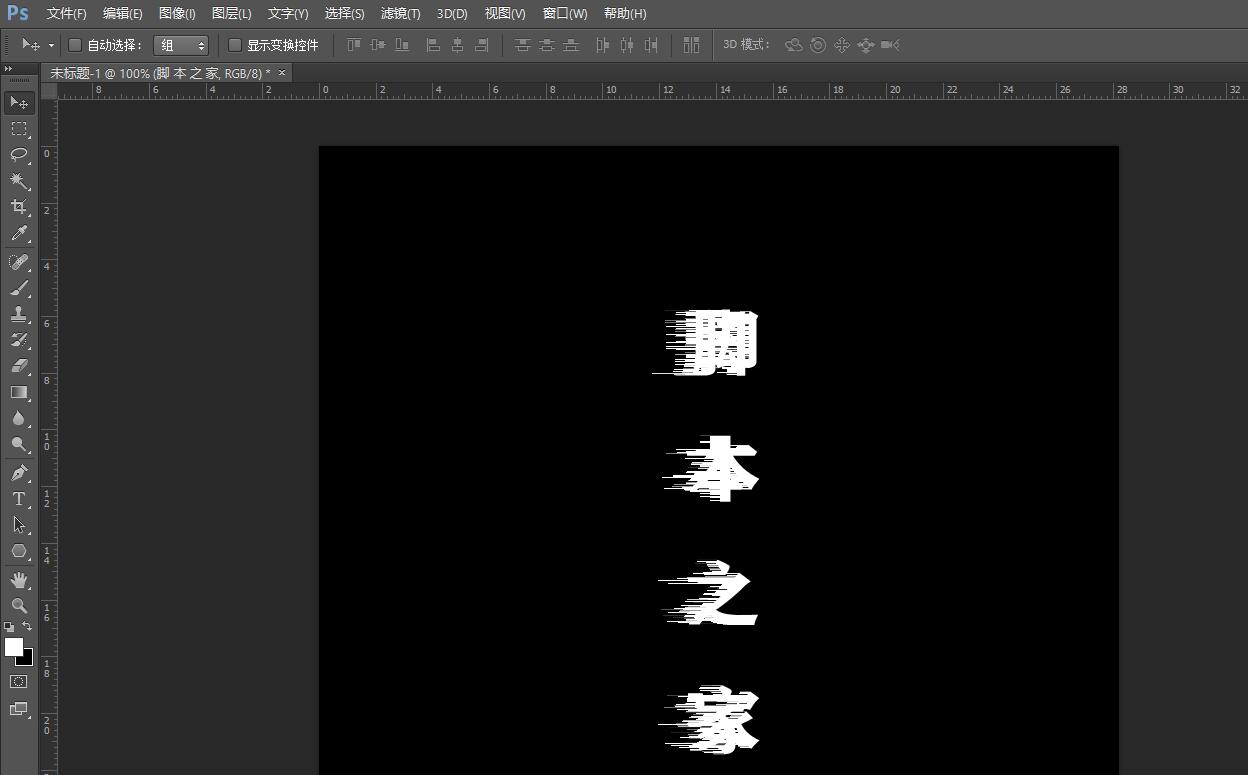The height and width of the screenshot is (775, 1248).
Task: Open the 滤镜(T) menu
Action: point(401,13)
